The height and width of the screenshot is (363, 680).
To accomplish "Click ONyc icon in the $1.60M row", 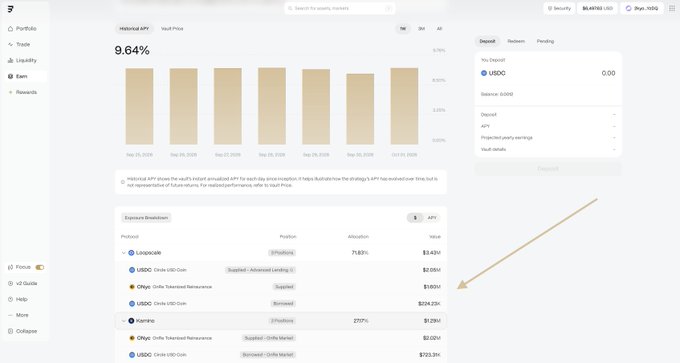I will pos(132,287).
